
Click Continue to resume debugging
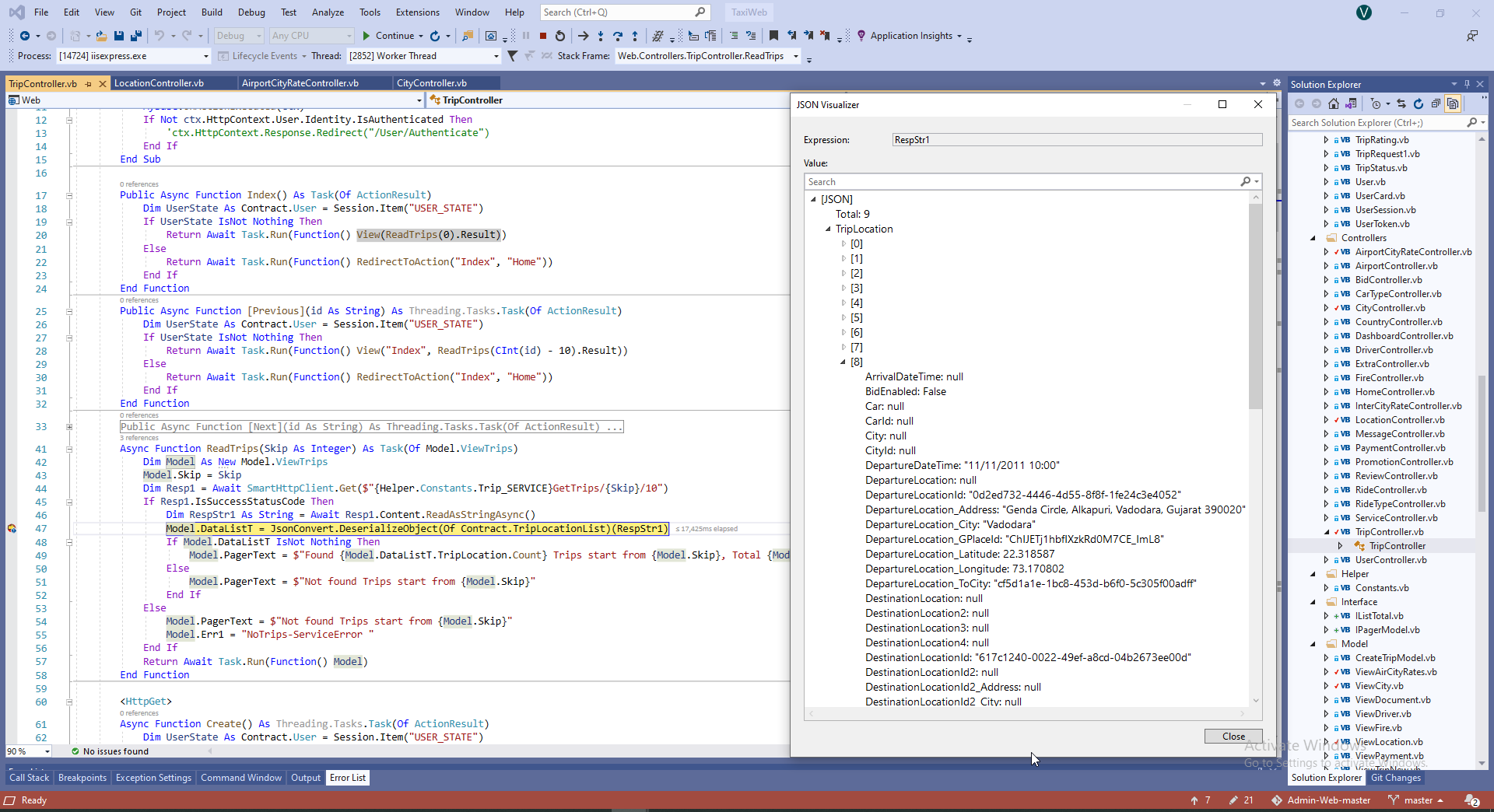388,36
